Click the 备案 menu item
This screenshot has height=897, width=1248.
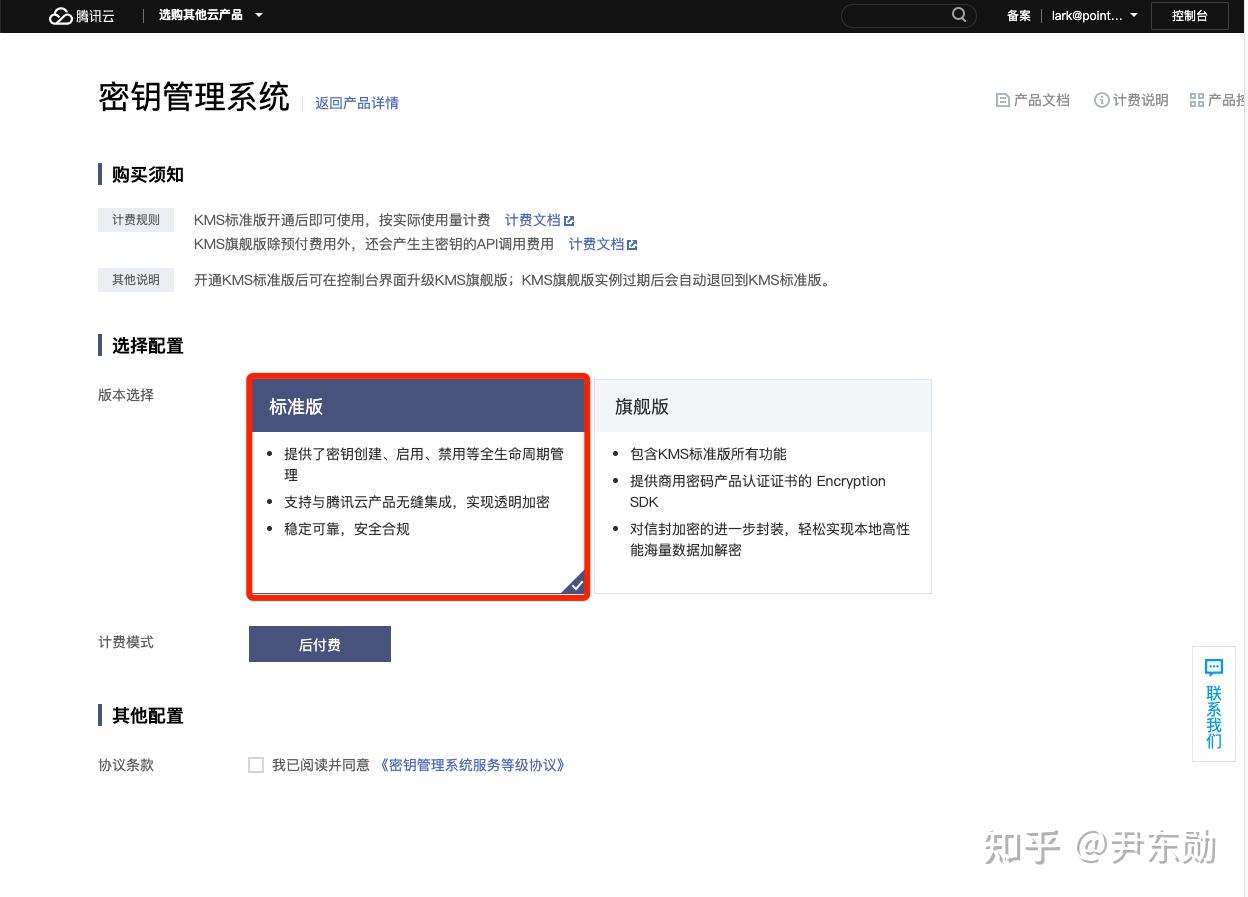pos(1018,15)
